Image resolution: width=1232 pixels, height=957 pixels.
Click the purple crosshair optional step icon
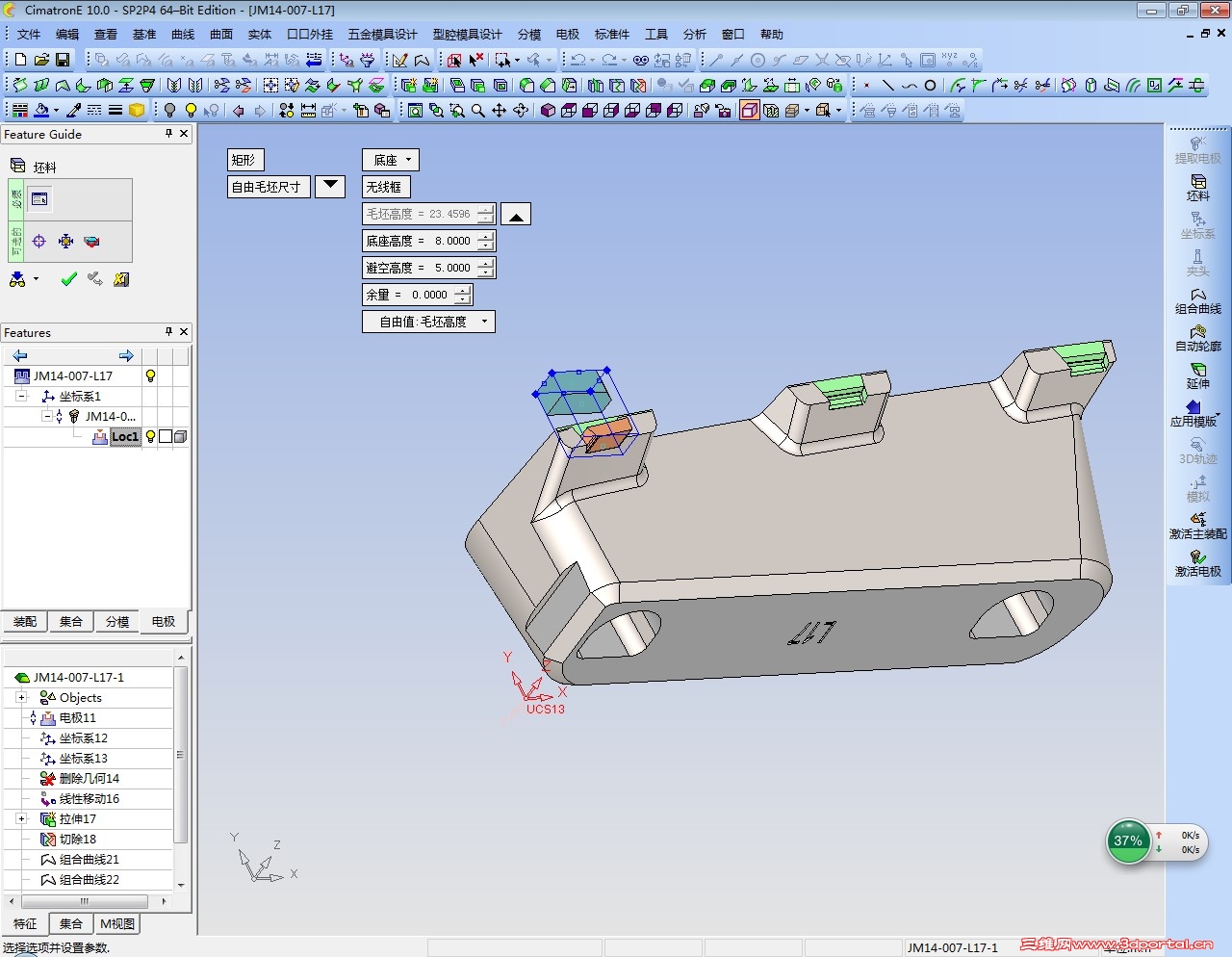39,242
